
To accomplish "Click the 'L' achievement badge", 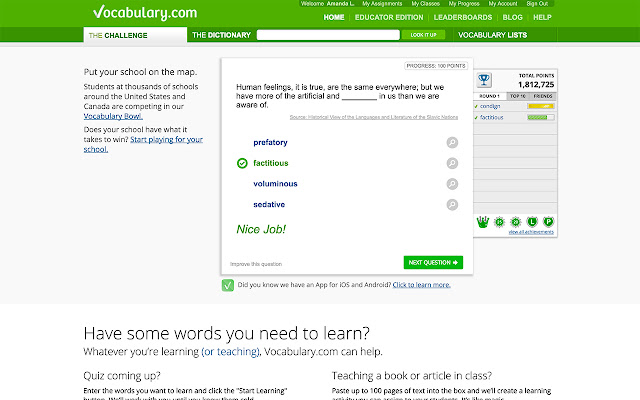I will [532, 222].
